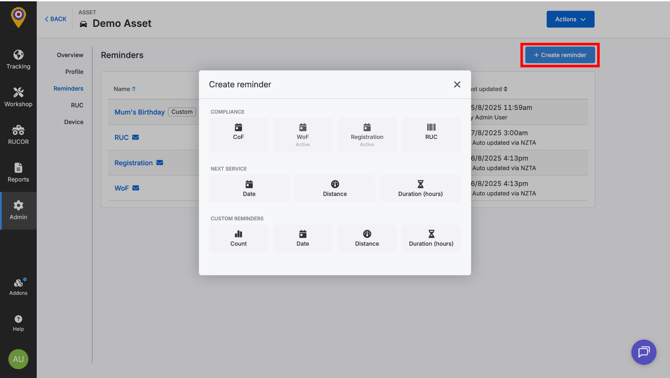670x378 pixels.
Task: Select Next Service Distance option
Action: pos(335,188)
